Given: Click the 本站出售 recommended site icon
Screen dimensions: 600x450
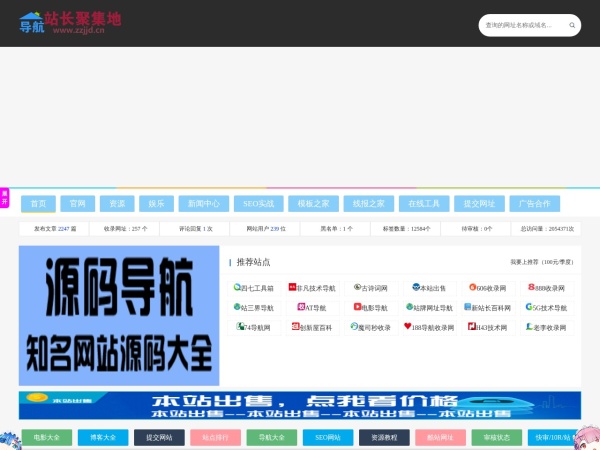Looking at the screenshot, I should click(x=416, y=287).
